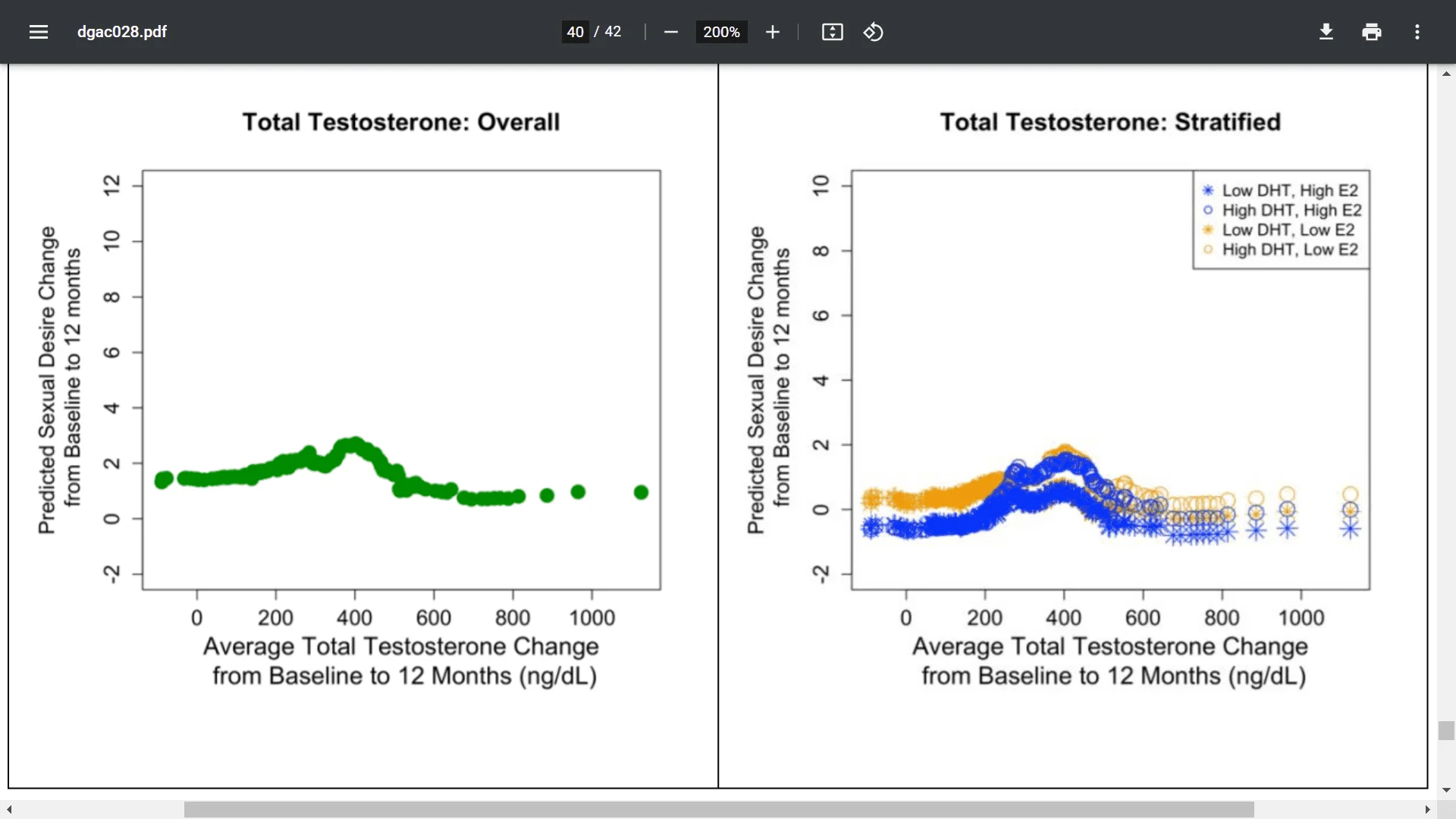Click 'High DHT, High E2' legend entry
Image resolution: width=1456 pixels, height=819 pixels.
(x=1282, y=210)
